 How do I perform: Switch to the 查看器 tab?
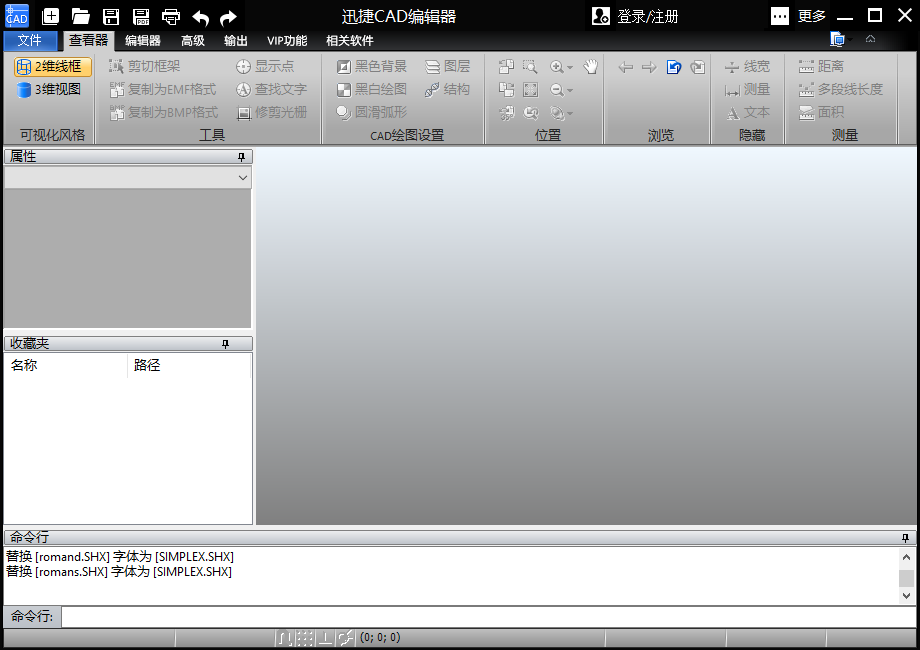point(89,40)
